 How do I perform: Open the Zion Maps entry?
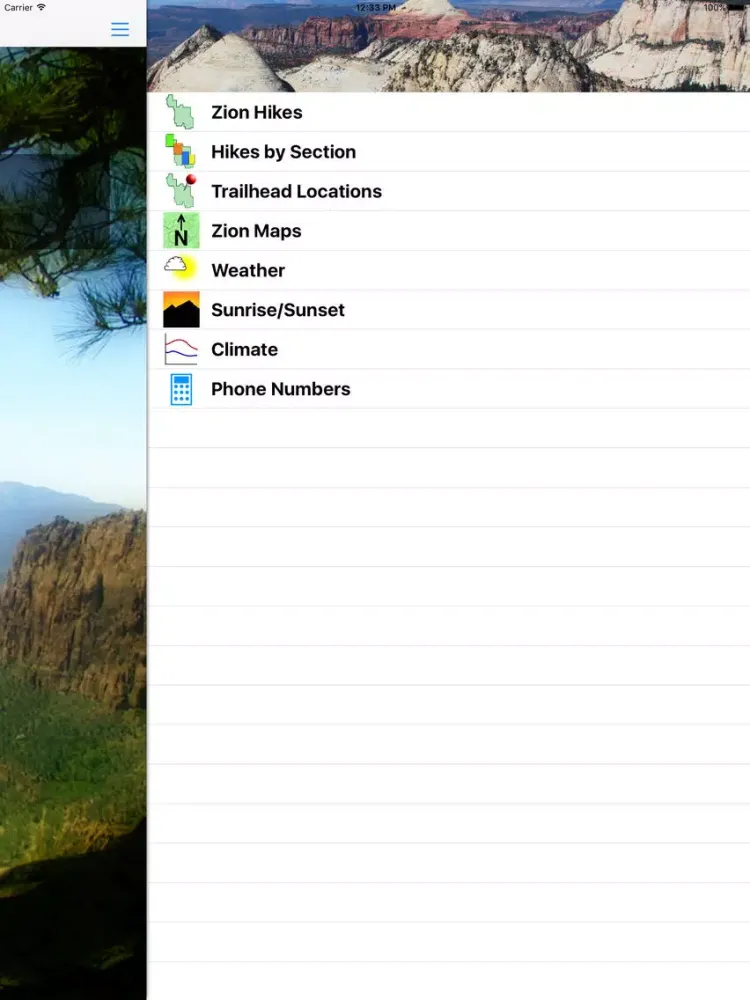pyautogui.click(x=448, y=231)
